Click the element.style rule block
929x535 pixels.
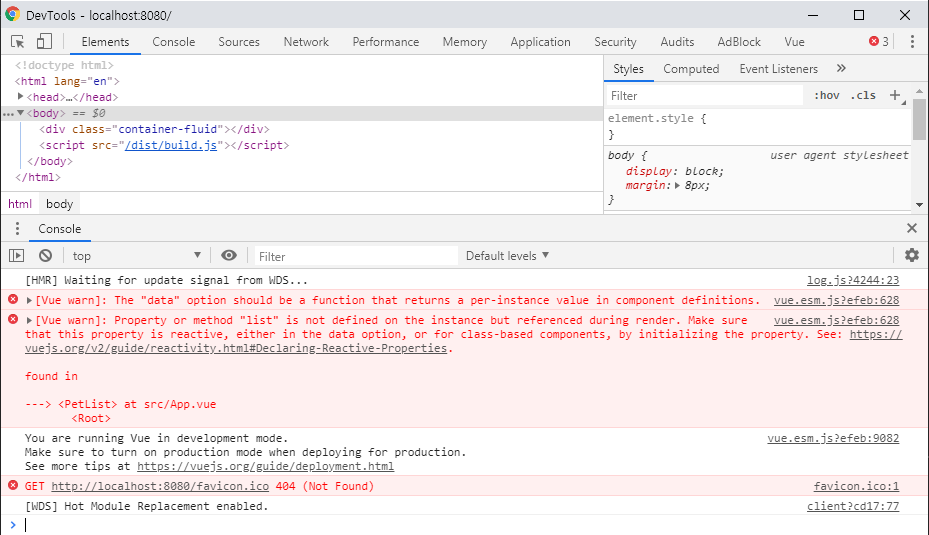tap(758, 126)
